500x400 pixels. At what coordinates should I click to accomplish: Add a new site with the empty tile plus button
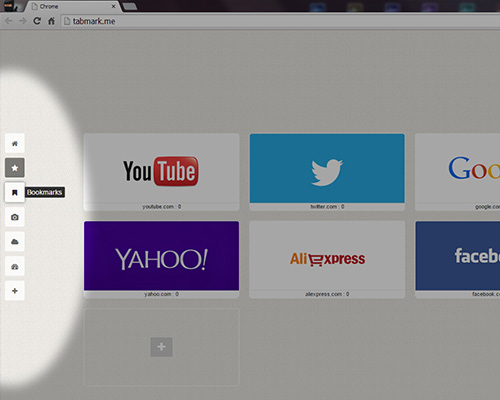coord(161,347)
